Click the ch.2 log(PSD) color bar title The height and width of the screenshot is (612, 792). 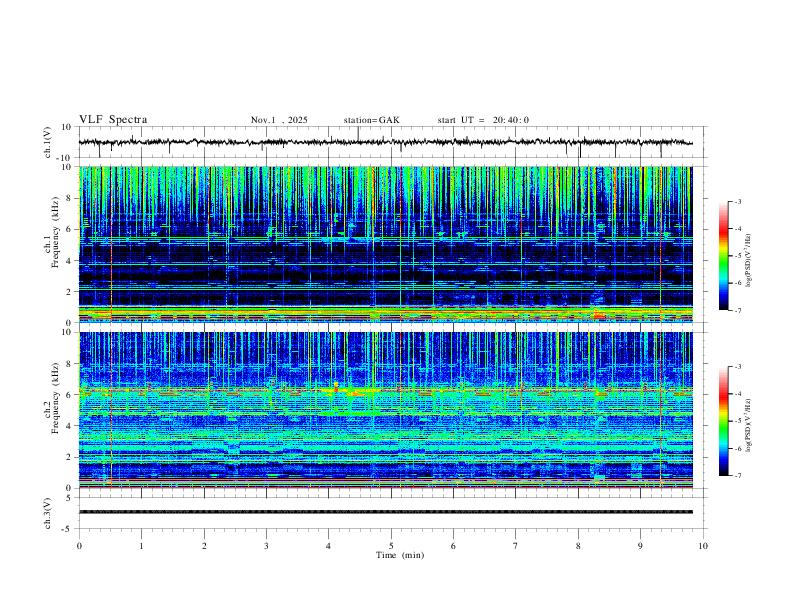[x=749, y=425]
